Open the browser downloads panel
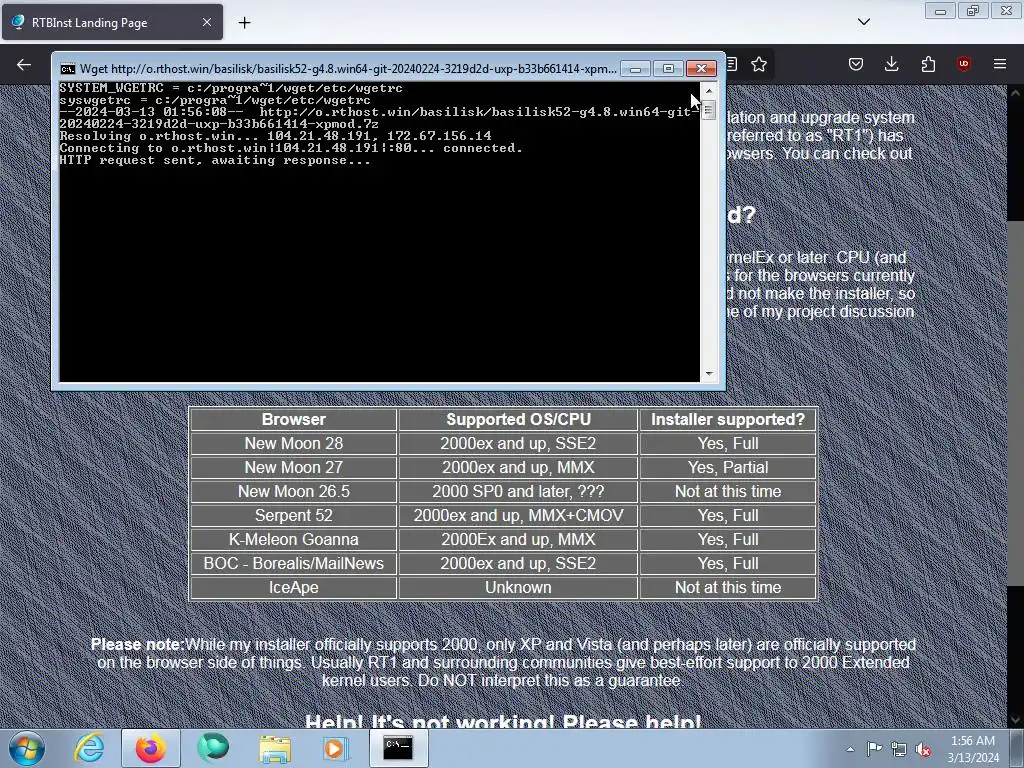This screenshot has width=1024, height=768. pos(891,64)
